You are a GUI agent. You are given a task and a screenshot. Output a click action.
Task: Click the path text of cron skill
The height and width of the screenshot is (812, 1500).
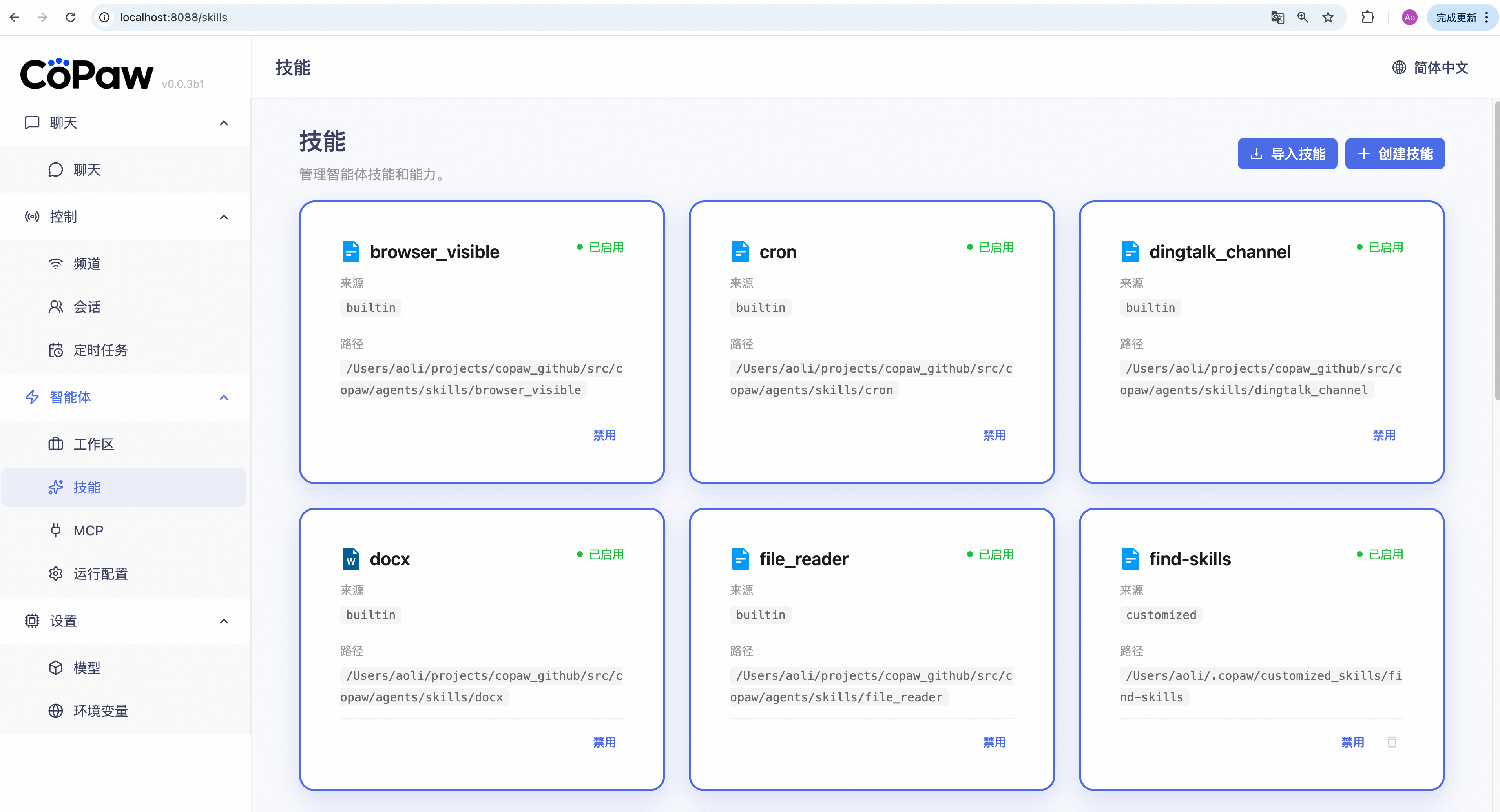871,379
